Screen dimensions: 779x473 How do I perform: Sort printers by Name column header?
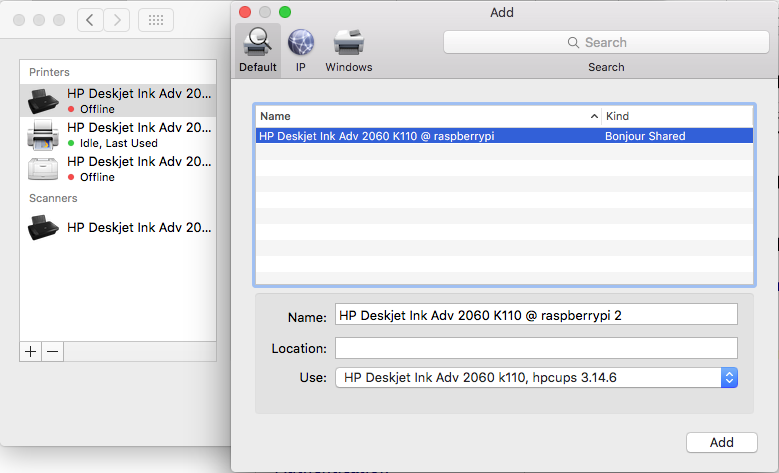click(x=428, y=116)
